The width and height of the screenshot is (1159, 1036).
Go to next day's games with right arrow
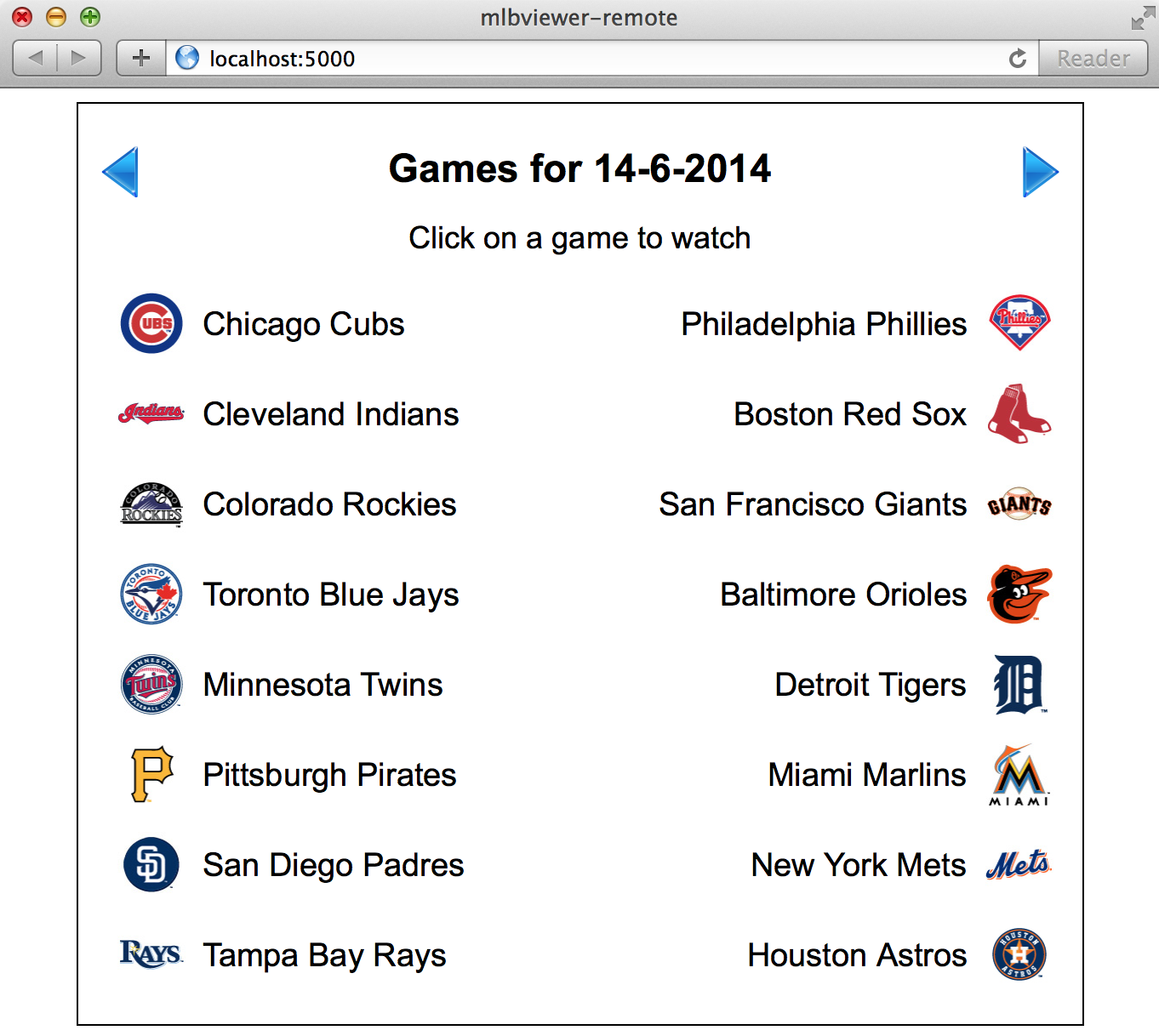pyautogui.click(x=1041, y=172)
